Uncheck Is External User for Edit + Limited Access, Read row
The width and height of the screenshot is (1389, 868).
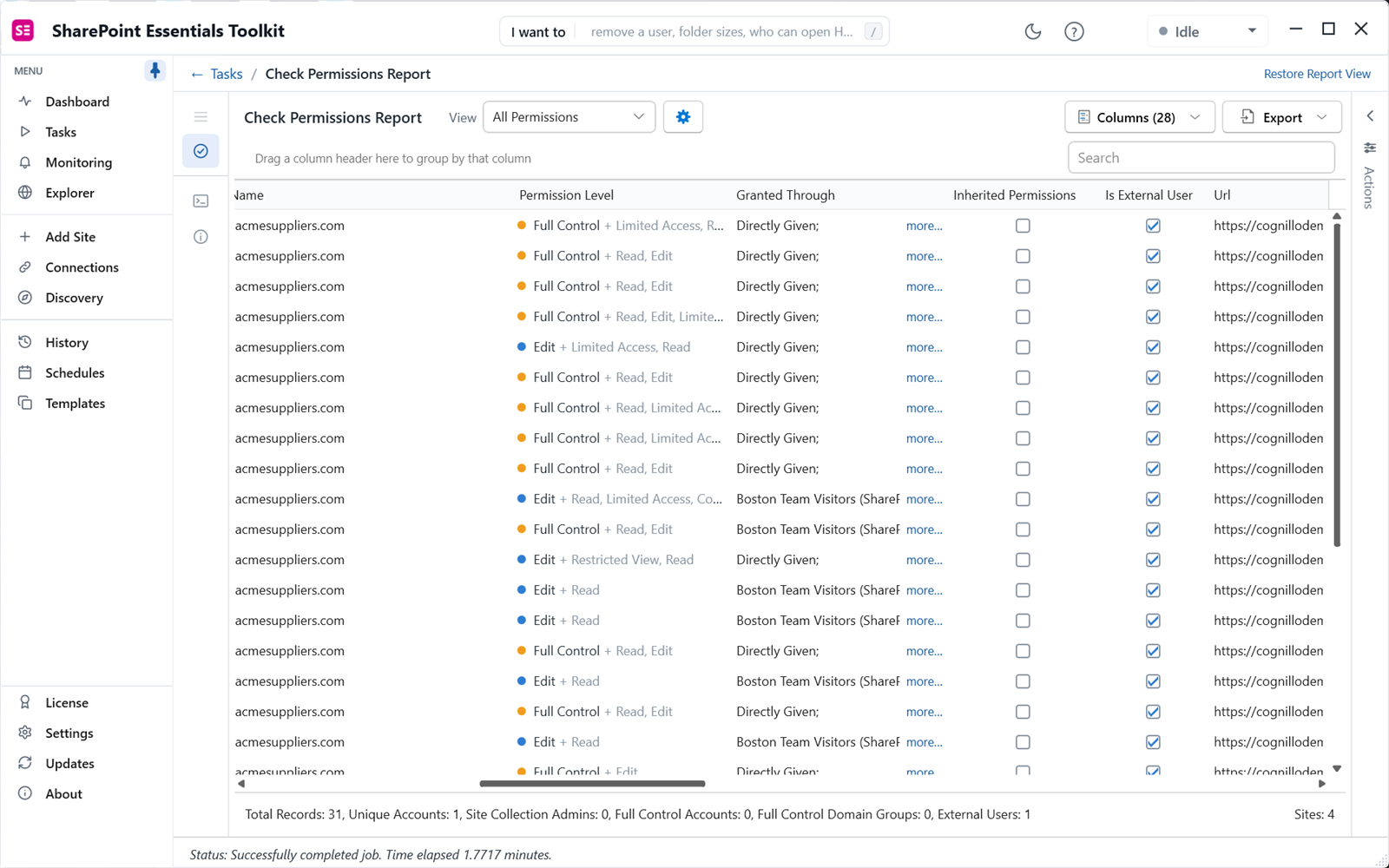coord(1153,347)
